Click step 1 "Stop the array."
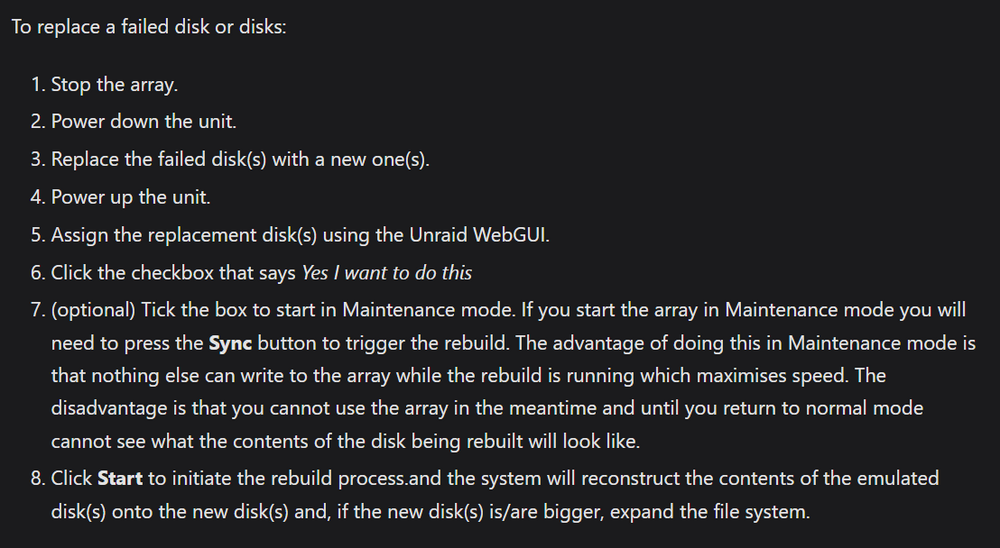 click(x=114, y=84)
